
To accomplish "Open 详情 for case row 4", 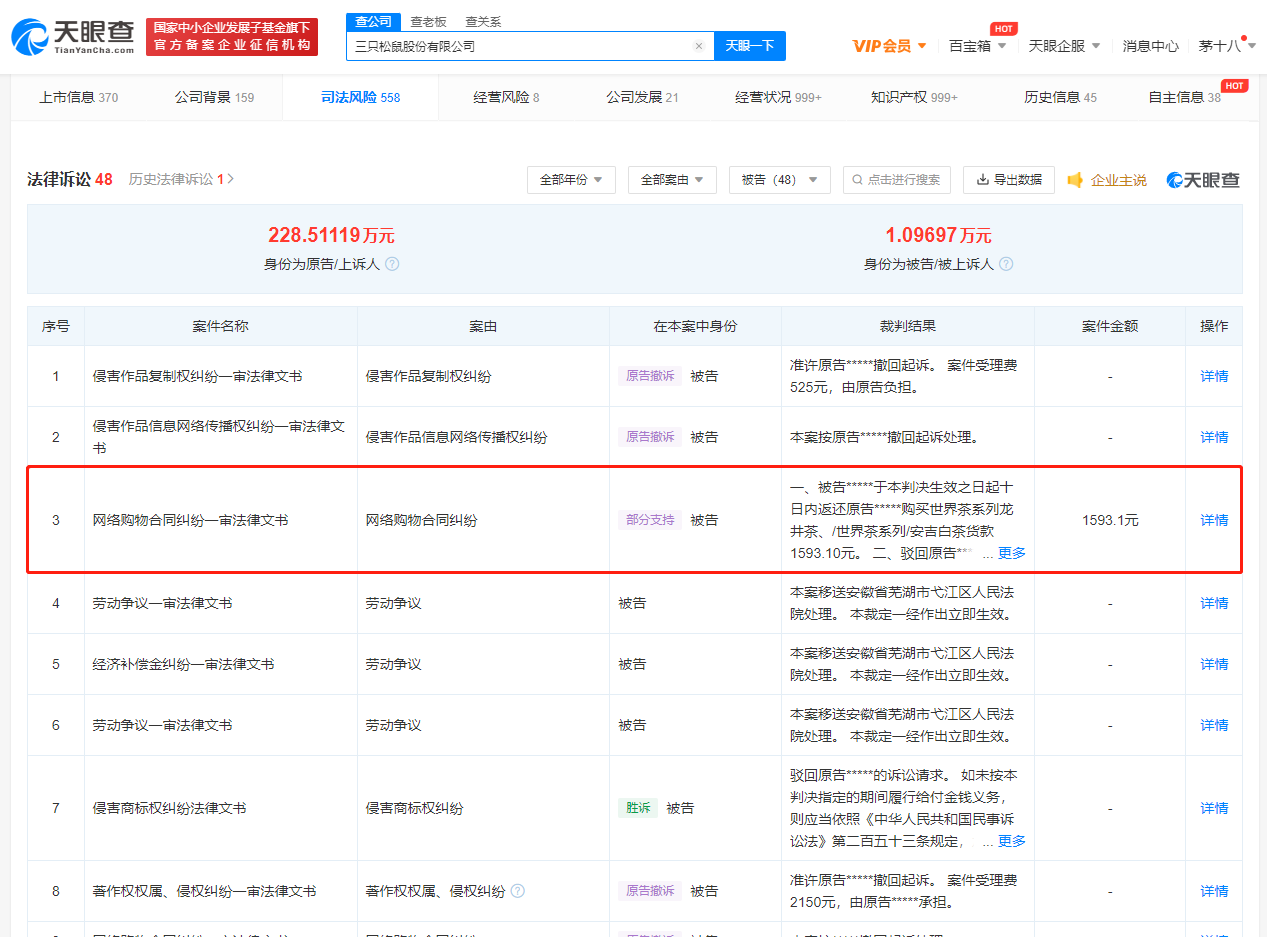I will (x=1214, y=603).
